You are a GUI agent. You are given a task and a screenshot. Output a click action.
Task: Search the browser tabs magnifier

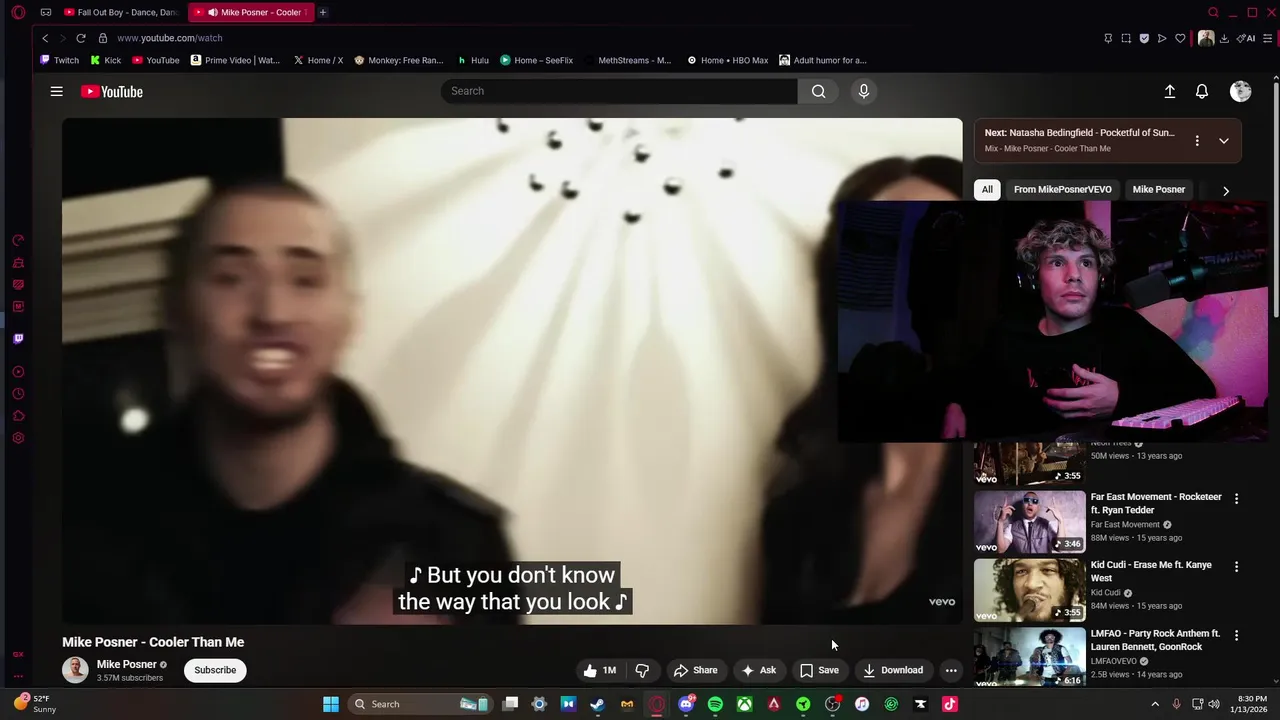tap(1213, 12)
